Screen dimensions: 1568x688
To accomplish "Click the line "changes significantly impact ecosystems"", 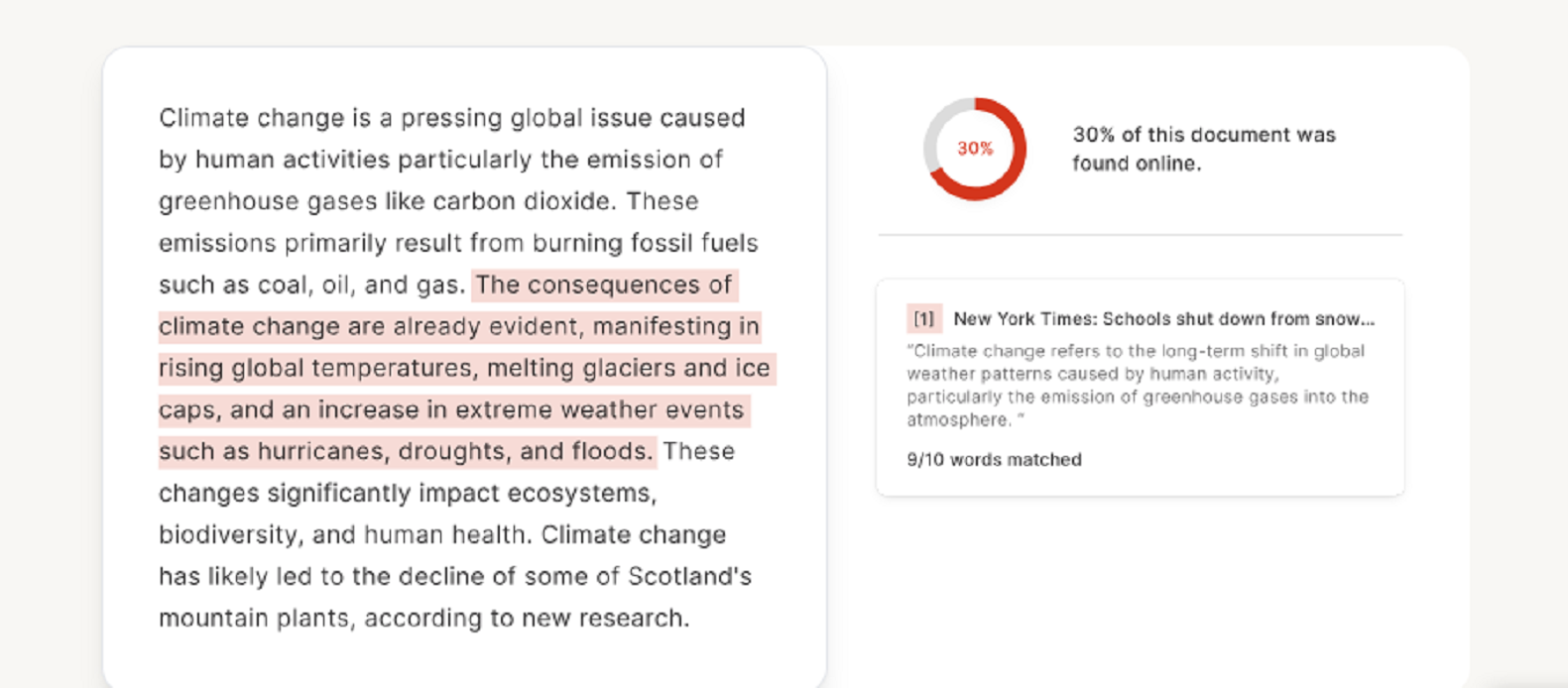I will 407,494.
